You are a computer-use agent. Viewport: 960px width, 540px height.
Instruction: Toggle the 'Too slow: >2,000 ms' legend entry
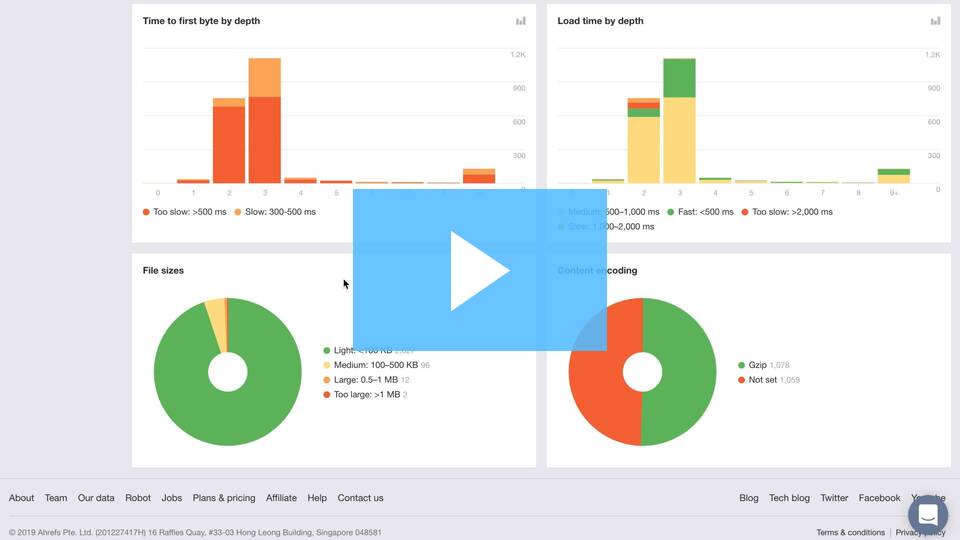[x=787, y=212]
